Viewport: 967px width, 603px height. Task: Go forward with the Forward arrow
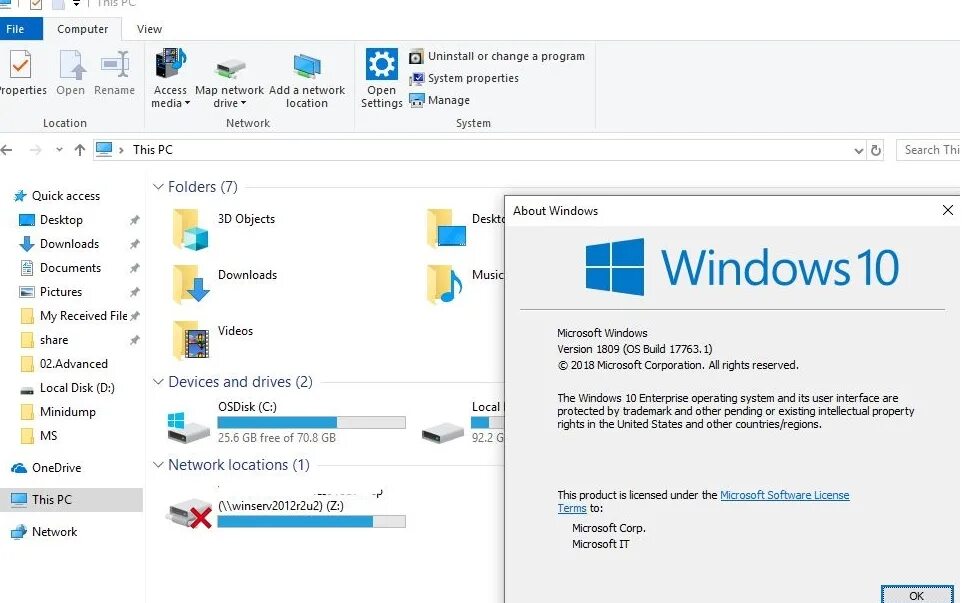35,150
